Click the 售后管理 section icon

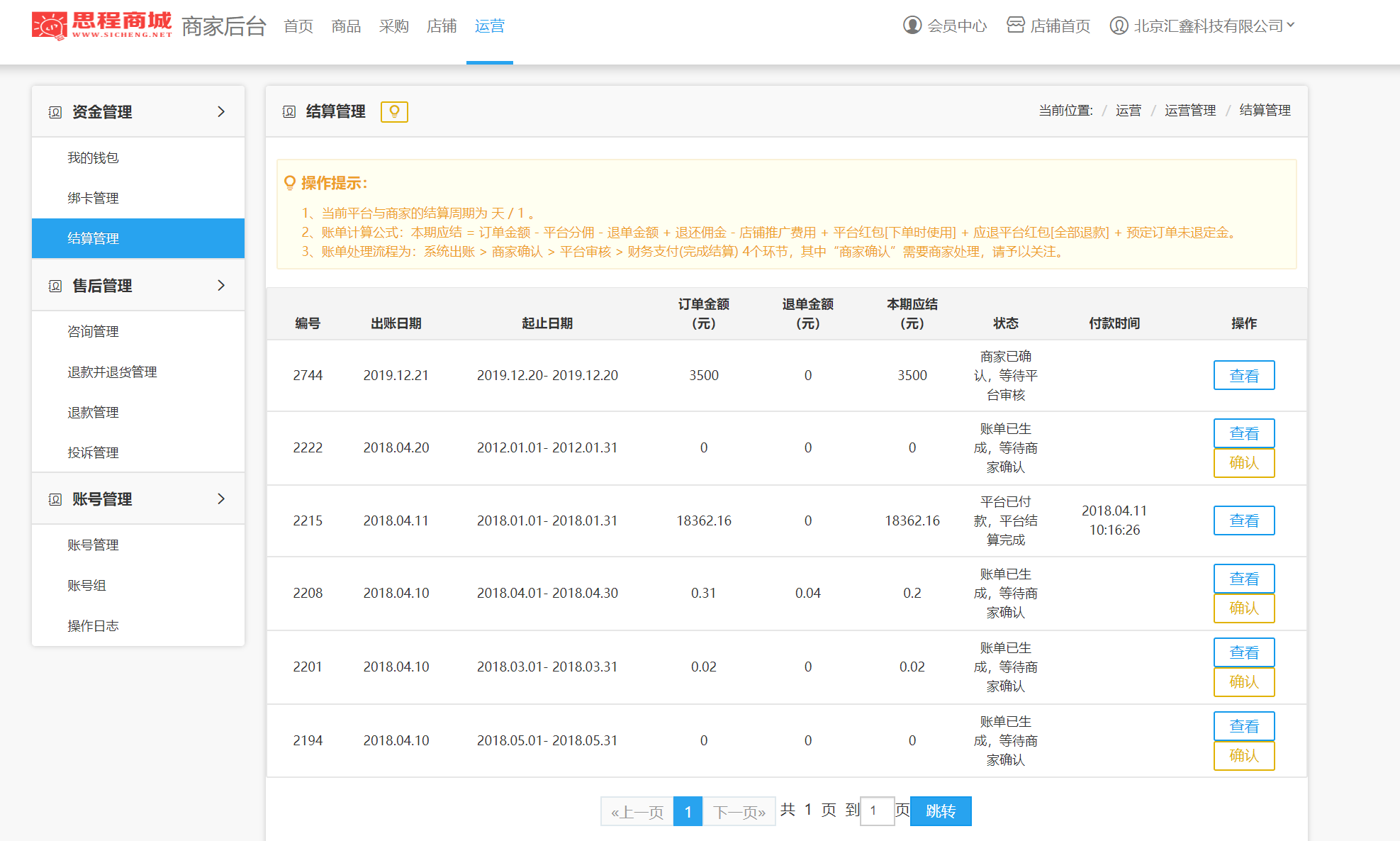[x=55, y=286]
